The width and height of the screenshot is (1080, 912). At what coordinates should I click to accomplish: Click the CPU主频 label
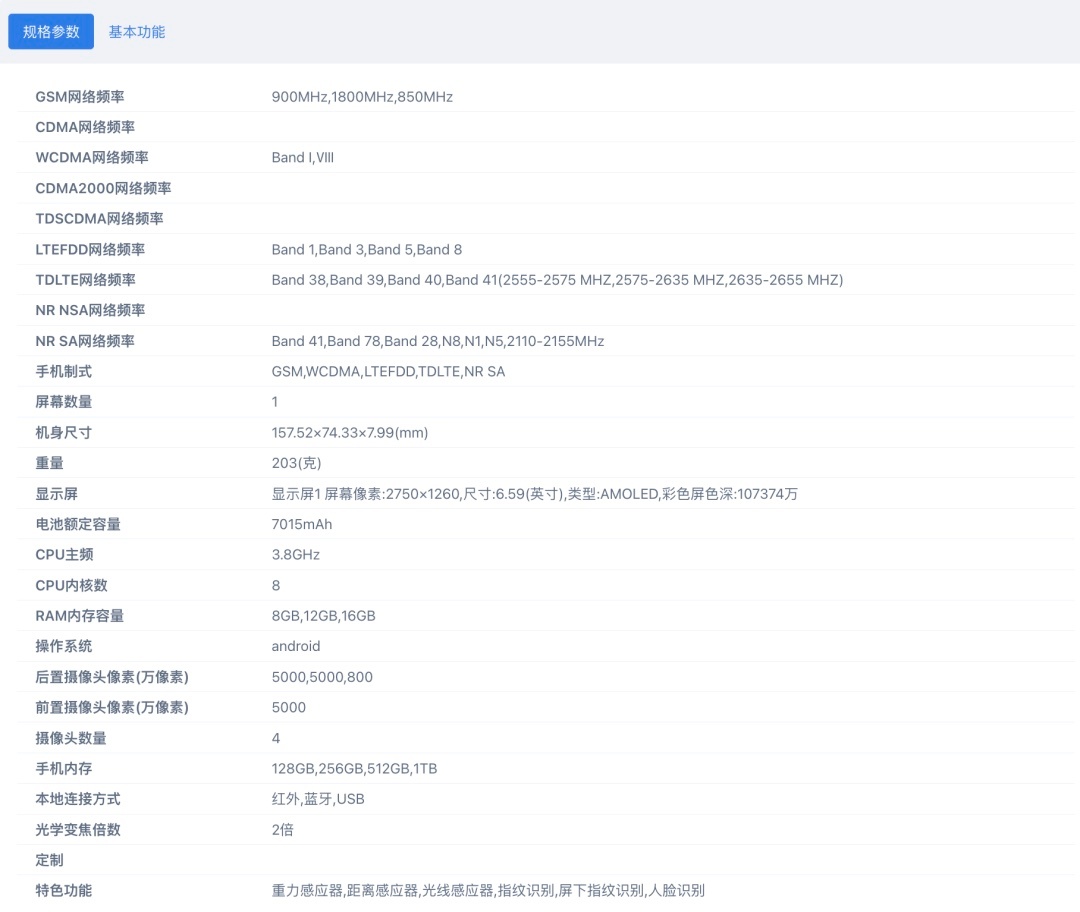click(x=64, y=555)
